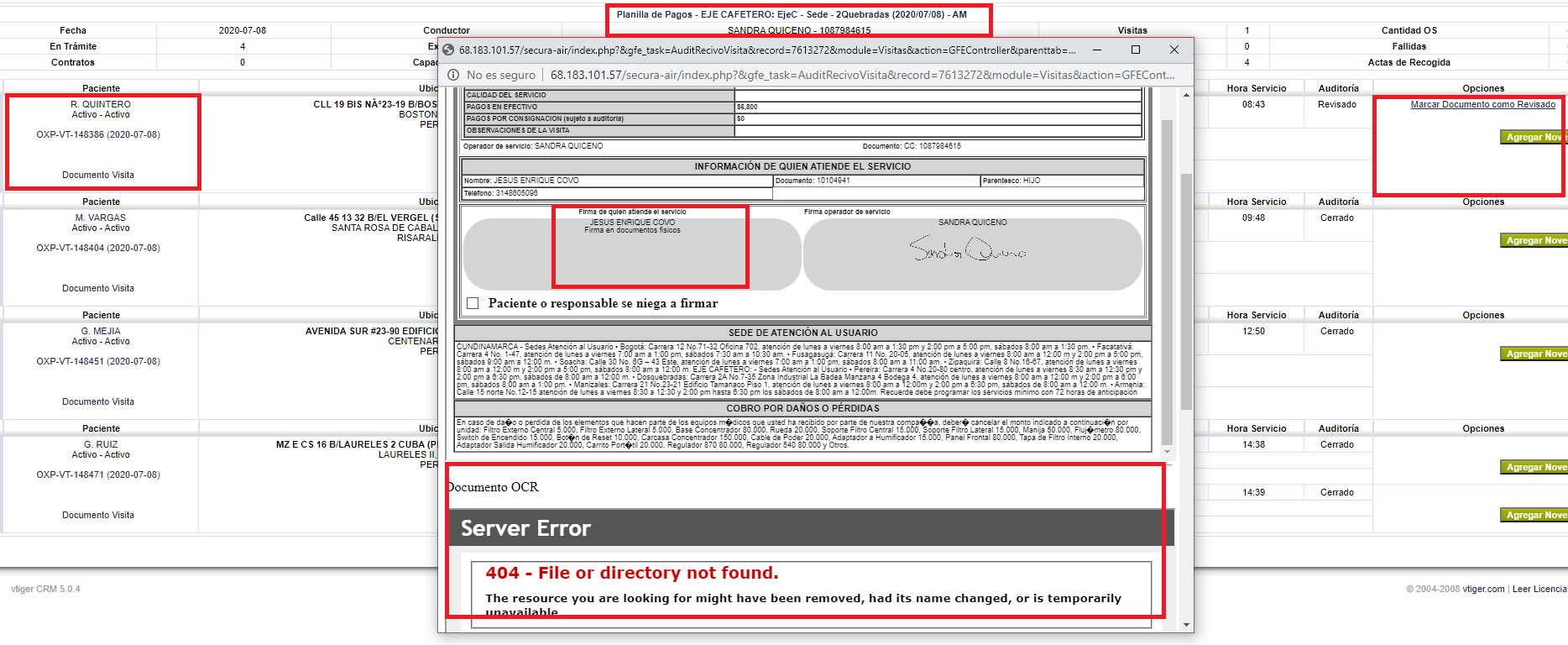Screen dimensions: 1568x645
Task: Click 'vtiger CRM 5.0.4' footer text
Action: [x=45, y=589]
